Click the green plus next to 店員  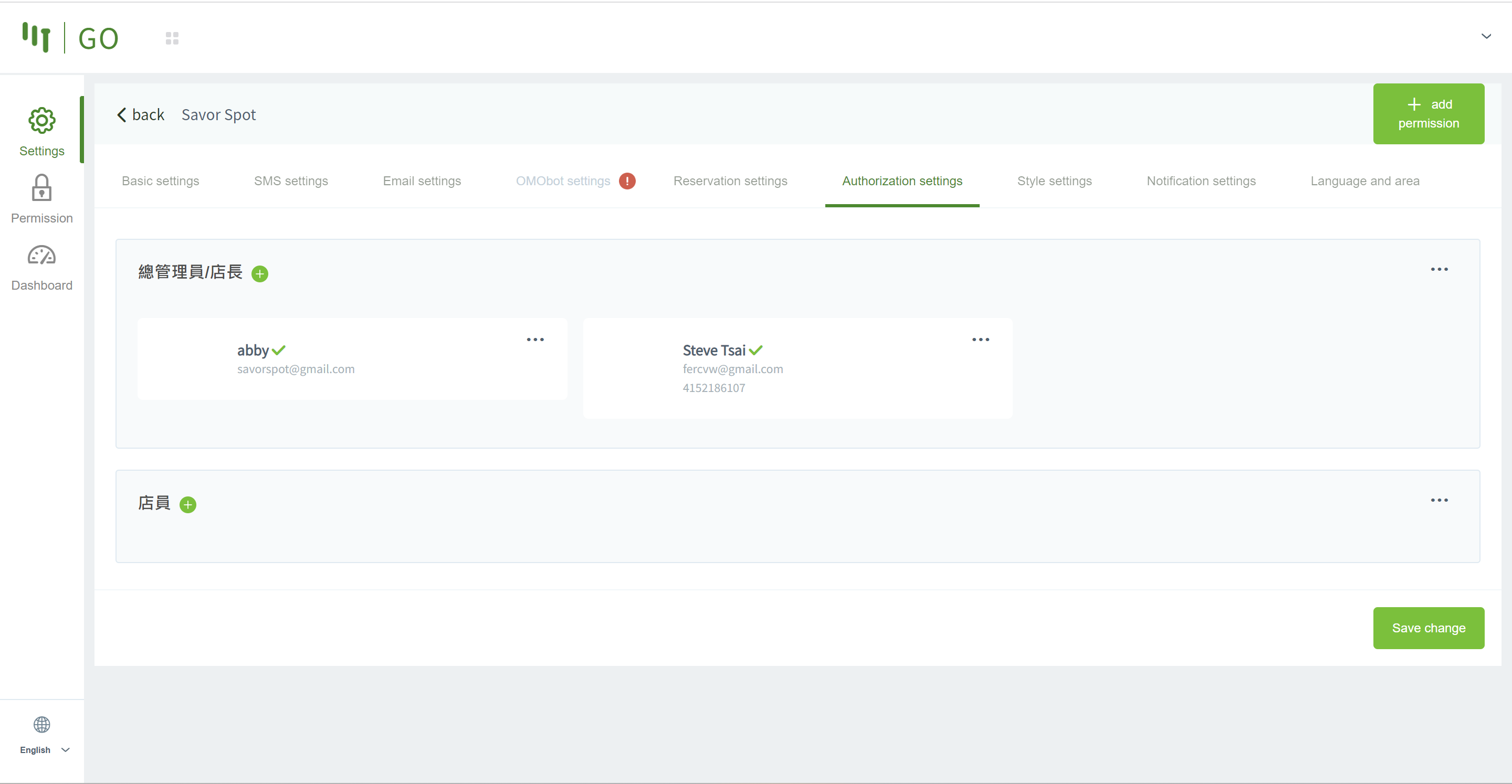point(188,505)
